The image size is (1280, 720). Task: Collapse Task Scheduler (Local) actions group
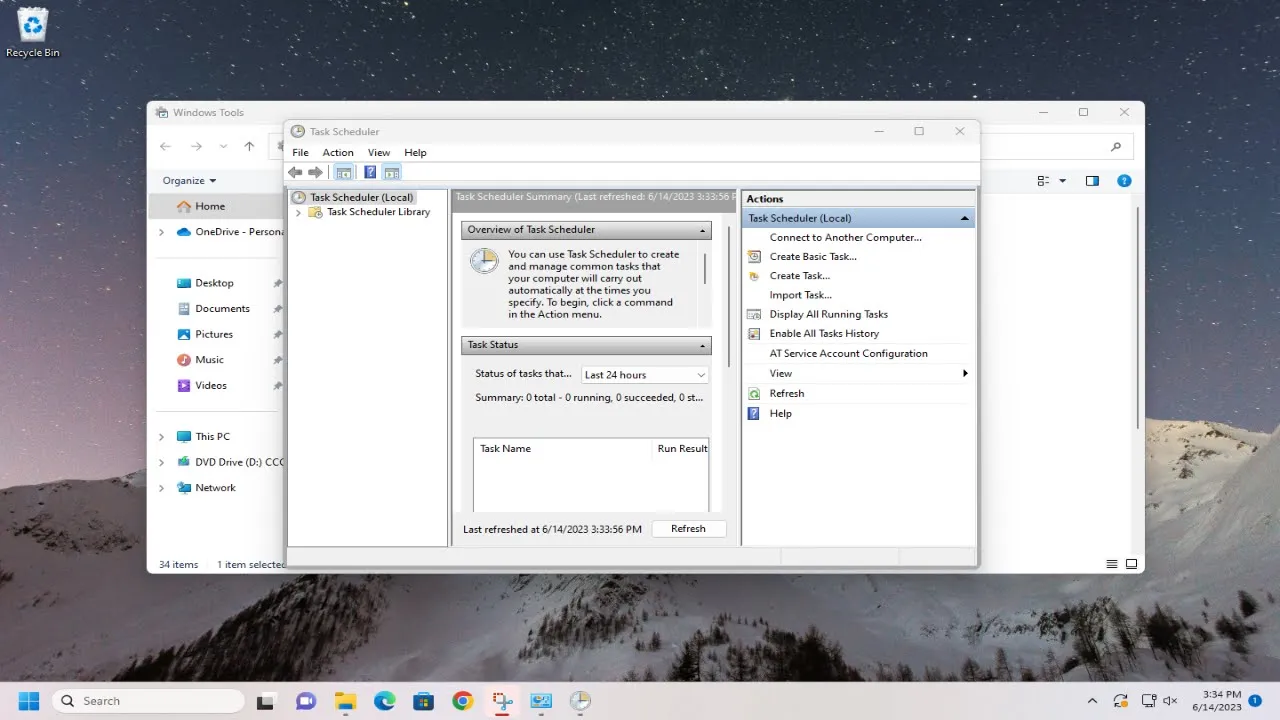point(964,218)
